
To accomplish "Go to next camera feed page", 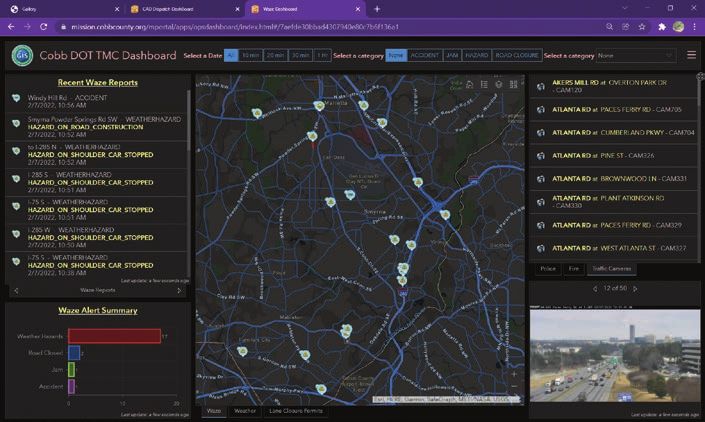I will click(x=635, y=289).
